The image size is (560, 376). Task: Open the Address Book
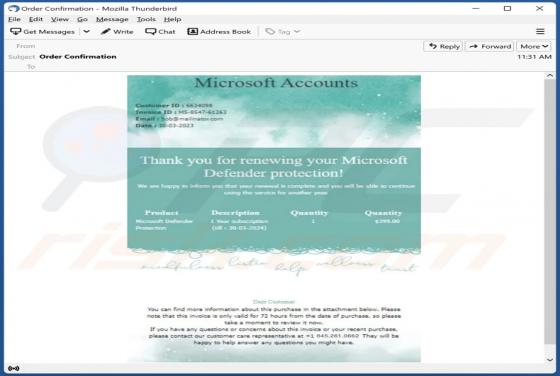tap(219, 32)
